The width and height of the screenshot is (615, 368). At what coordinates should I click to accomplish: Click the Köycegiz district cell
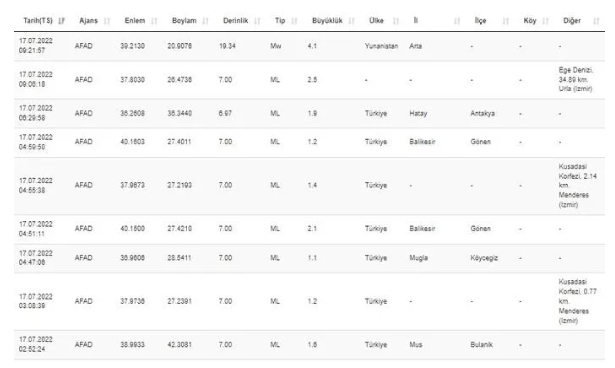click(x=484, y=258)
